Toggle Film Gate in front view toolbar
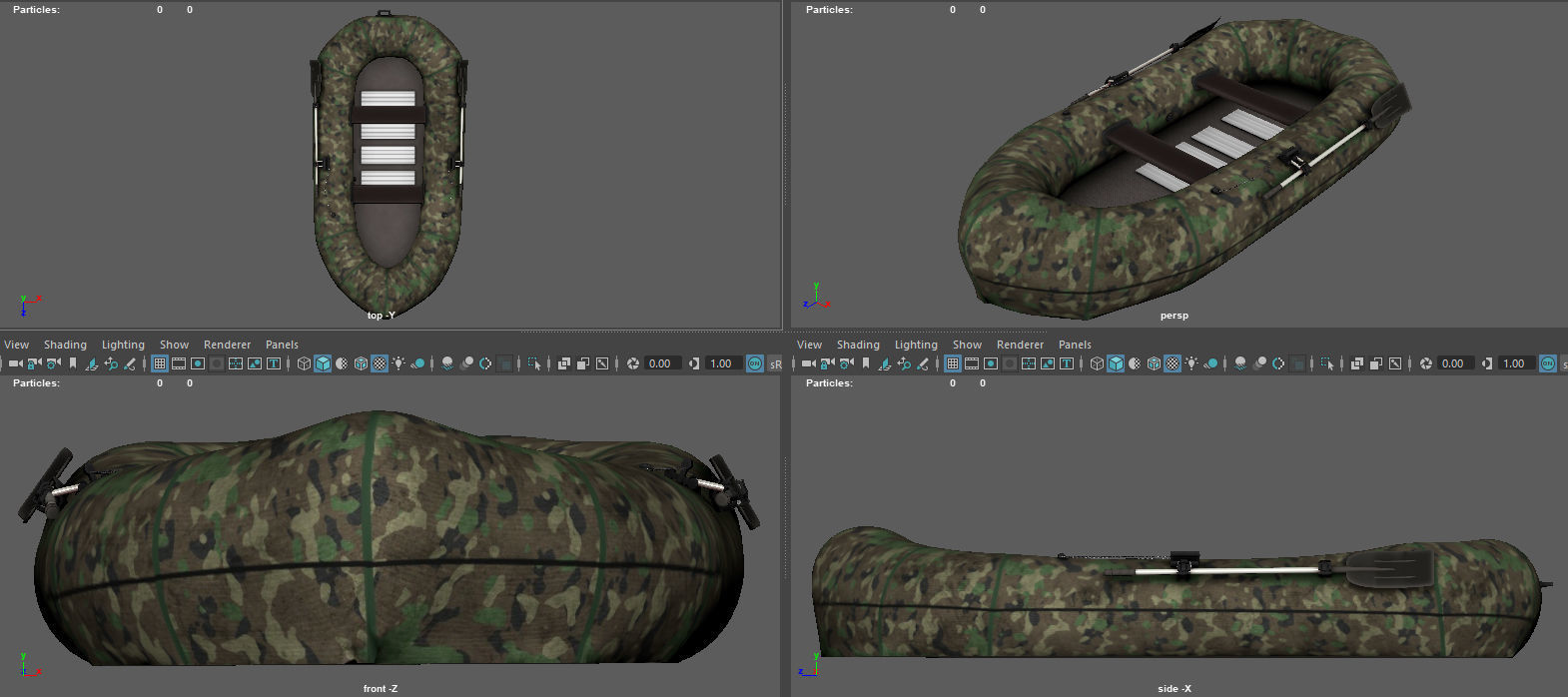Viewport: 1568px width, 697px height. (179, 363)
